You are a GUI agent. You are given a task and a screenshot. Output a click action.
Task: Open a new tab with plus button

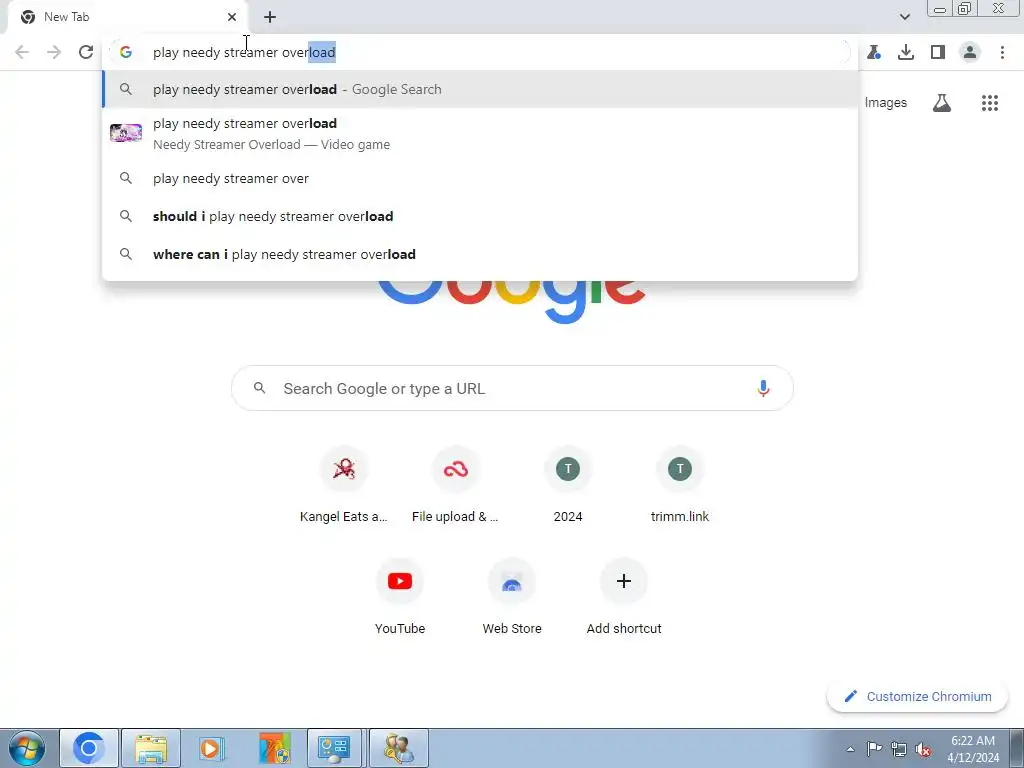pos(270,17)
